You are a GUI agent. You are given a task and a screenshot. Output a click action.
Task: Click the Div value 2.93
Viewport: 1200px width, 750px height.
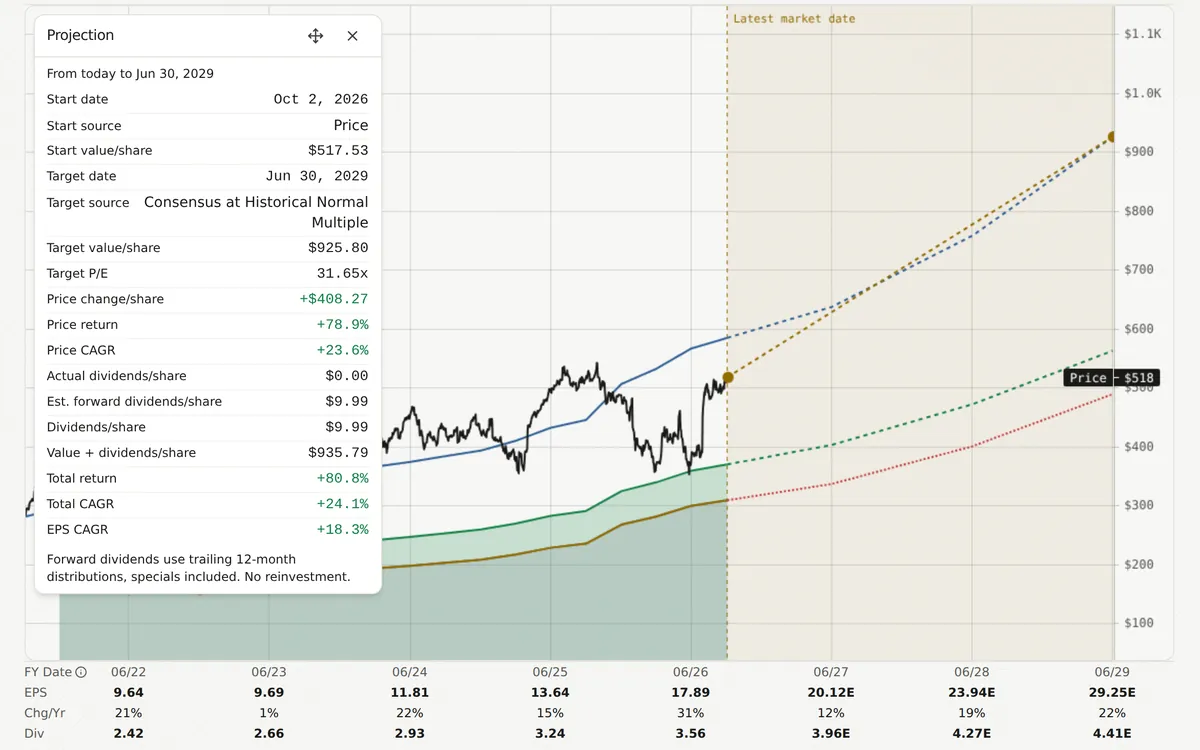point(410,733)
